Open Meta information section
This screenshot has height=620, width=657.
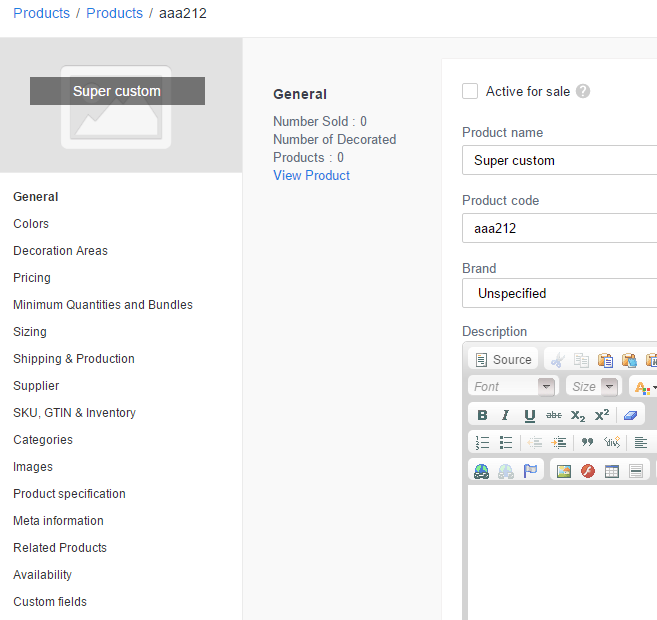tap(58, 521)
